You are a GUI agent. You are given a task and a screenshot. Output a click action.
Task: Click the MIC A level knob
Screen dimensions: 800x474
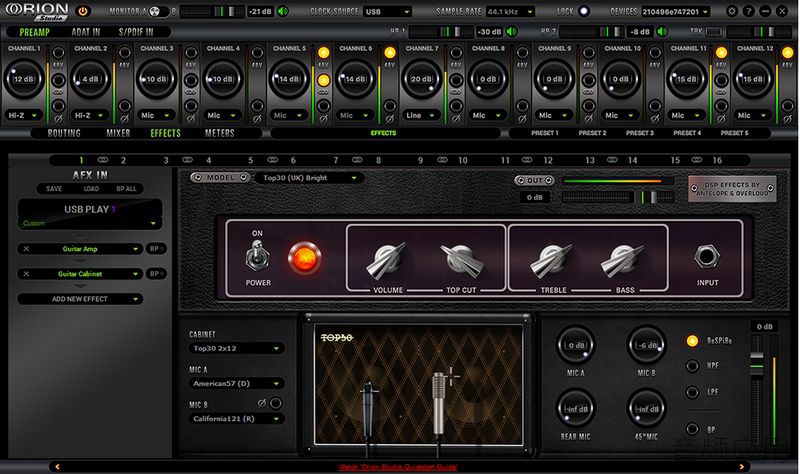click(576, 345)
